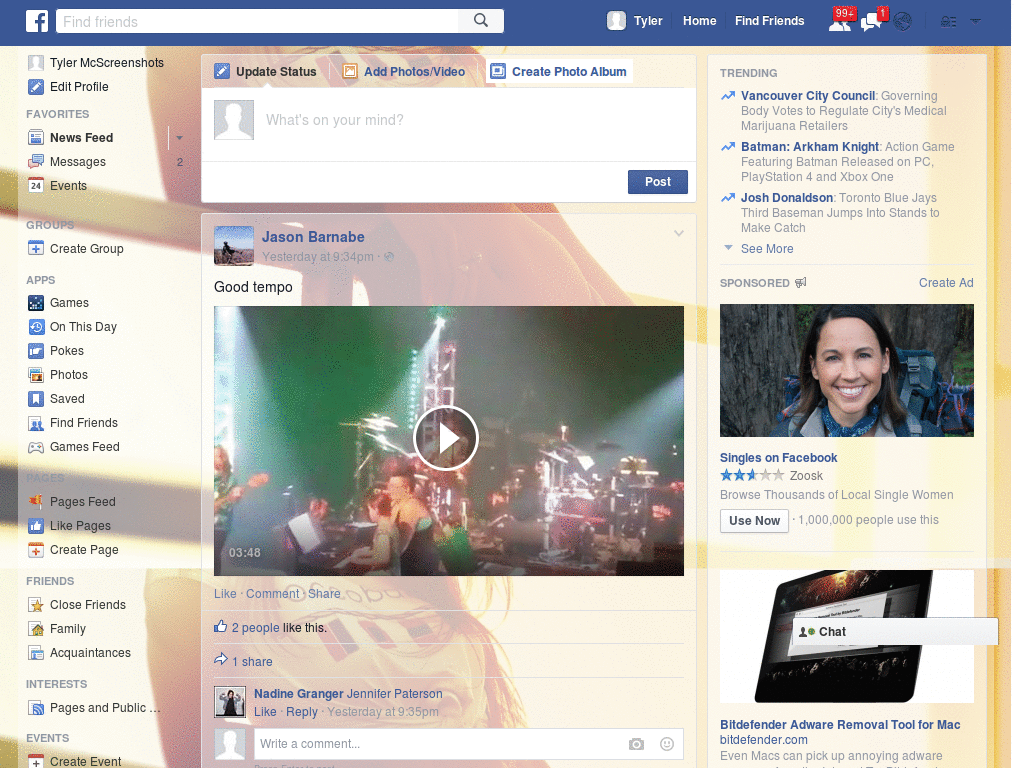Open the privacy shortcuts icon

pos(948,22)
